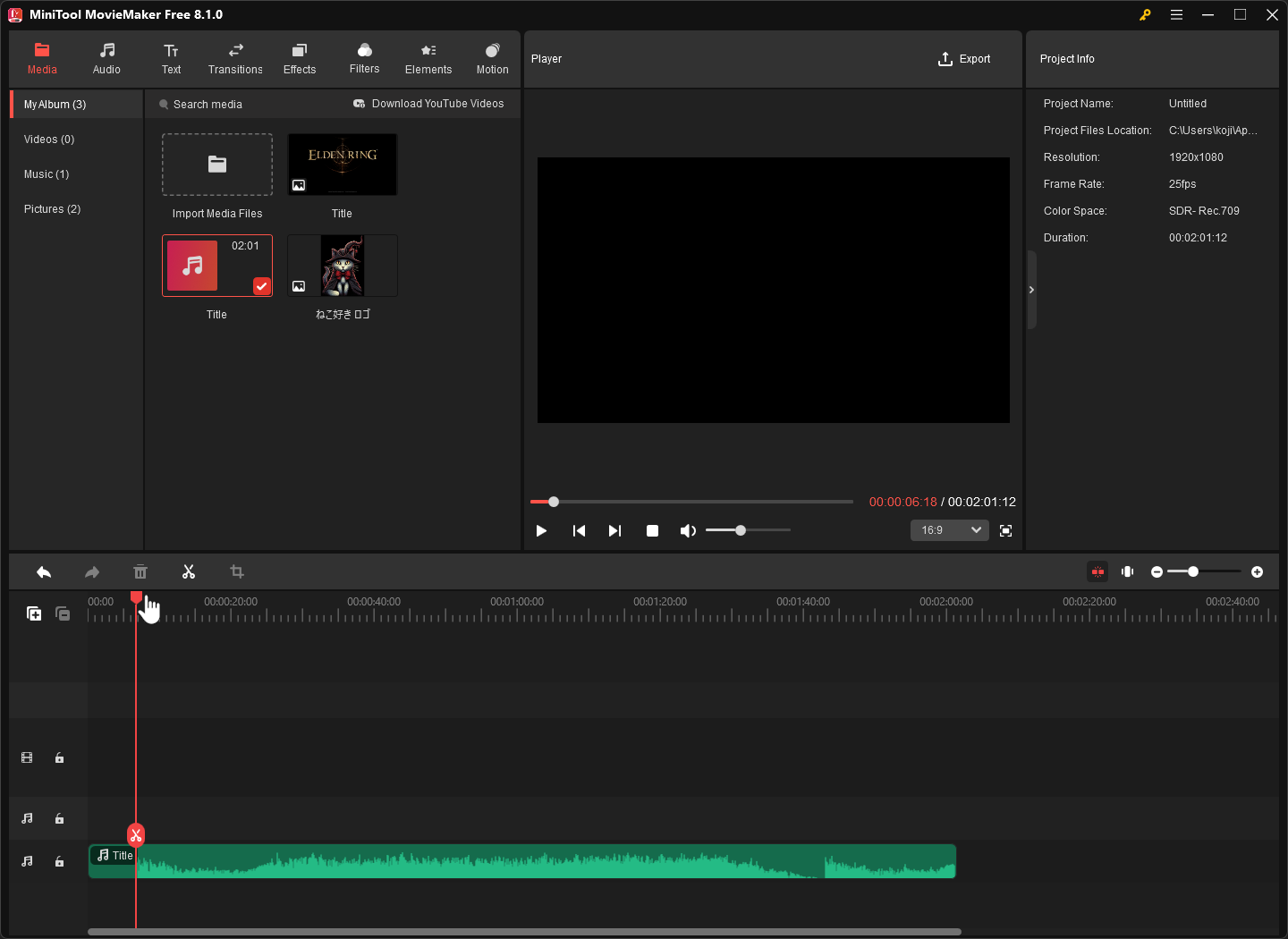Click the first music track note icon
Image resolution: width=1288 pixels, height=939 pixels.
(x=27, y=819)
